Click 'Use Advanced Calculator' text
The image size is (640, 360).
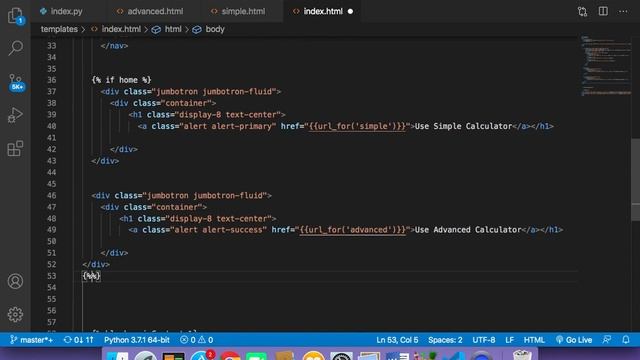[x=468, y=230]
